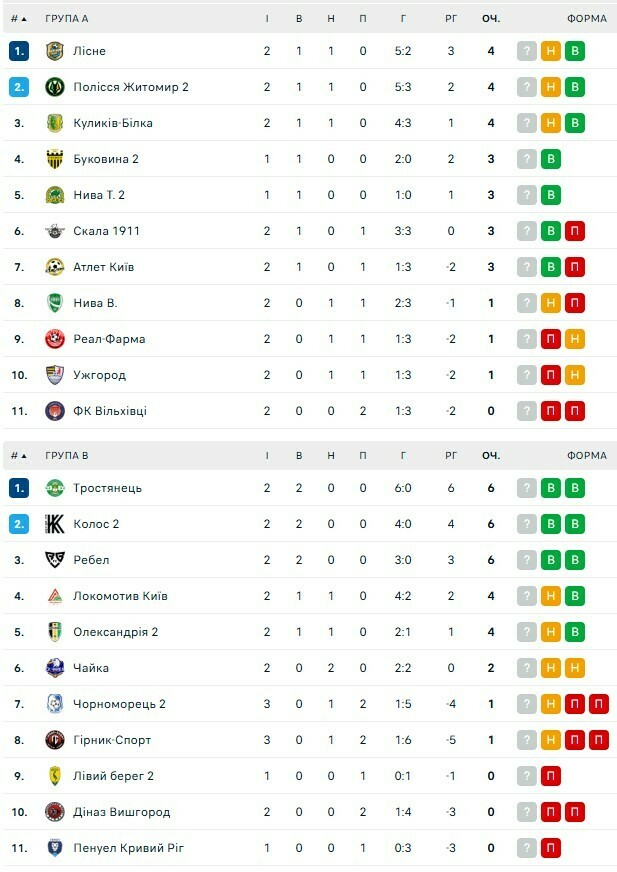Click the Буковина 2 team crest
The width and height of the screenshot is (617, 872).
(55, 159)
